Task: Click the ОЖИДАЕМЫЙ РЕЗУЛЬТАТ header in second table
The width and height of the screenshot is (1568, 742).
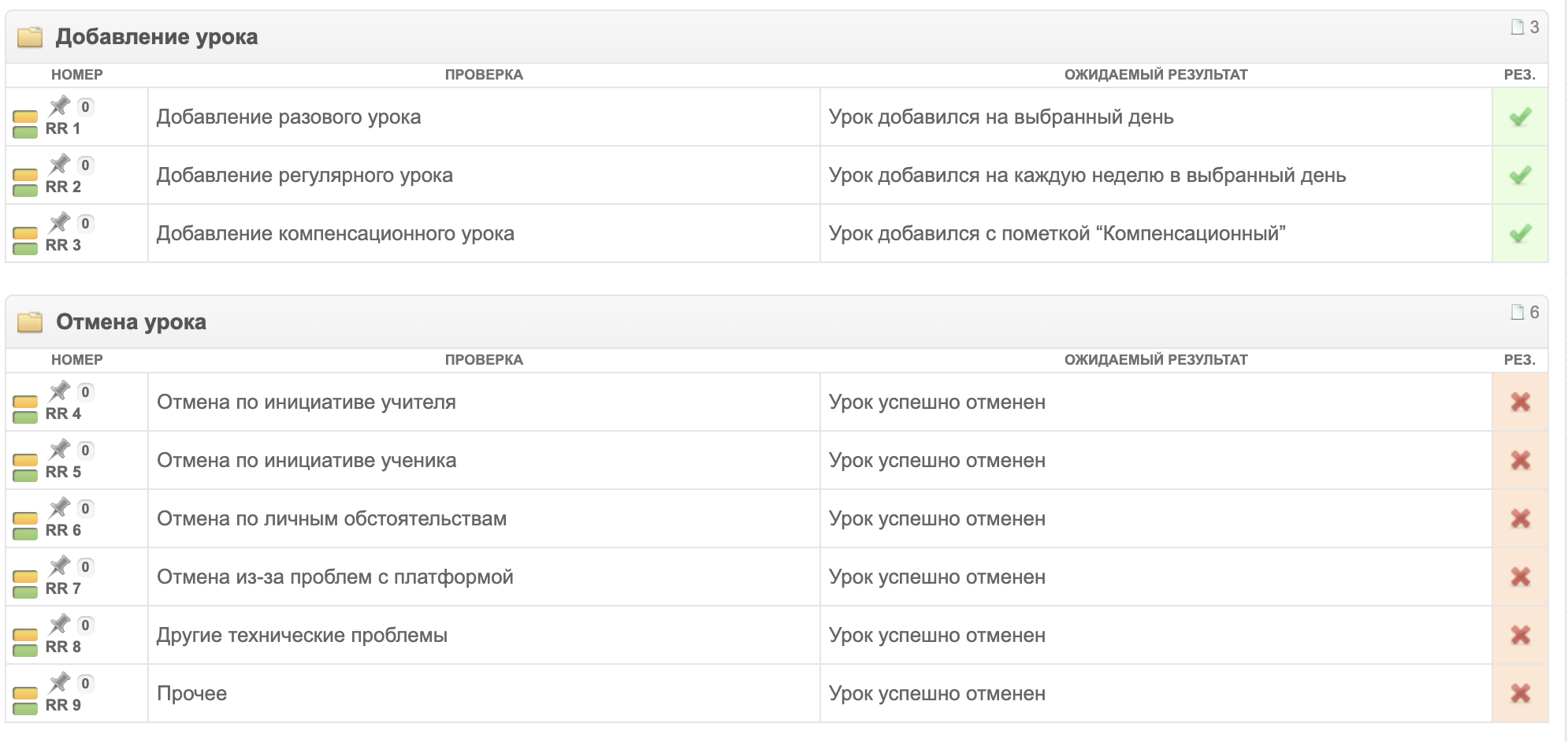Action: click(1156, 360)
